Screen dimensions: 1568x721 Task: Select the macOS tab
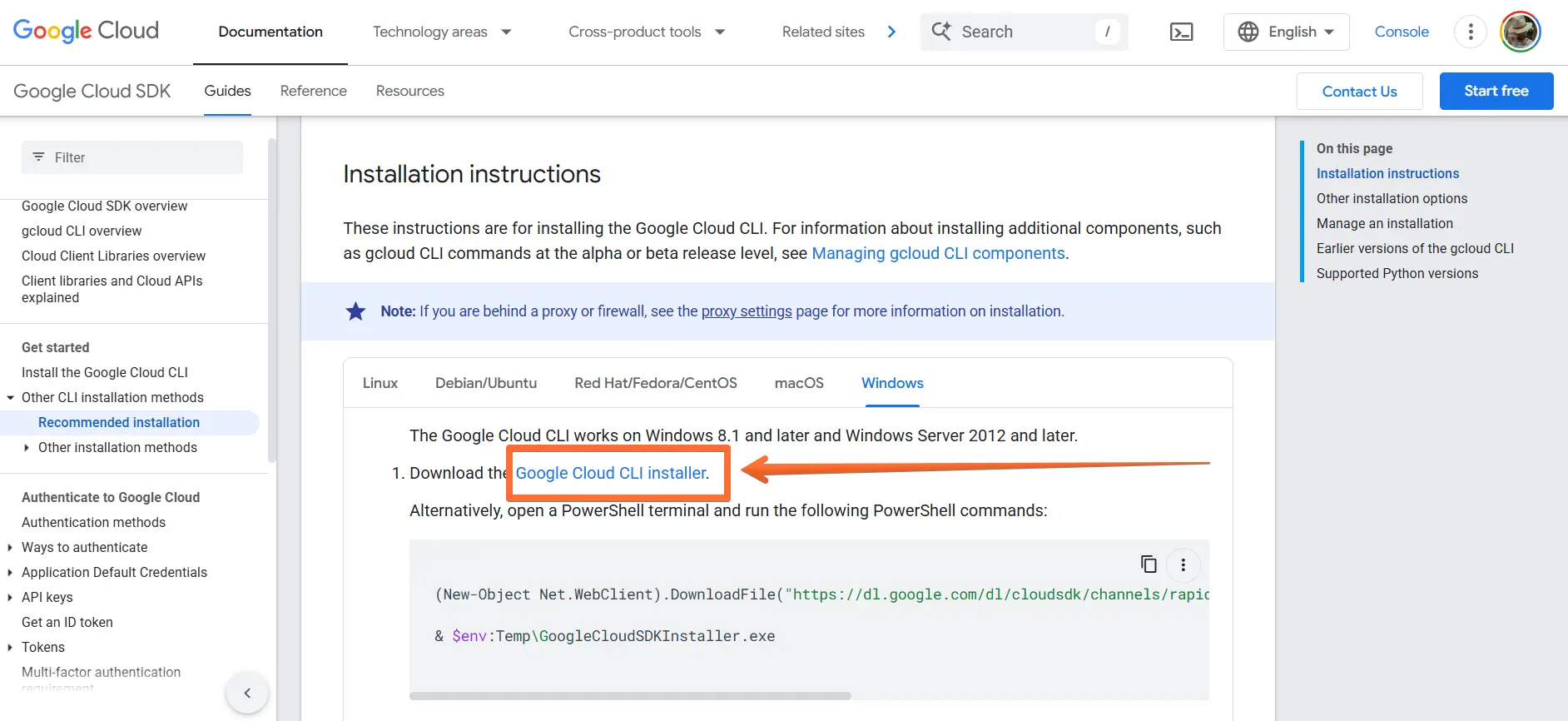pos(799,383)
